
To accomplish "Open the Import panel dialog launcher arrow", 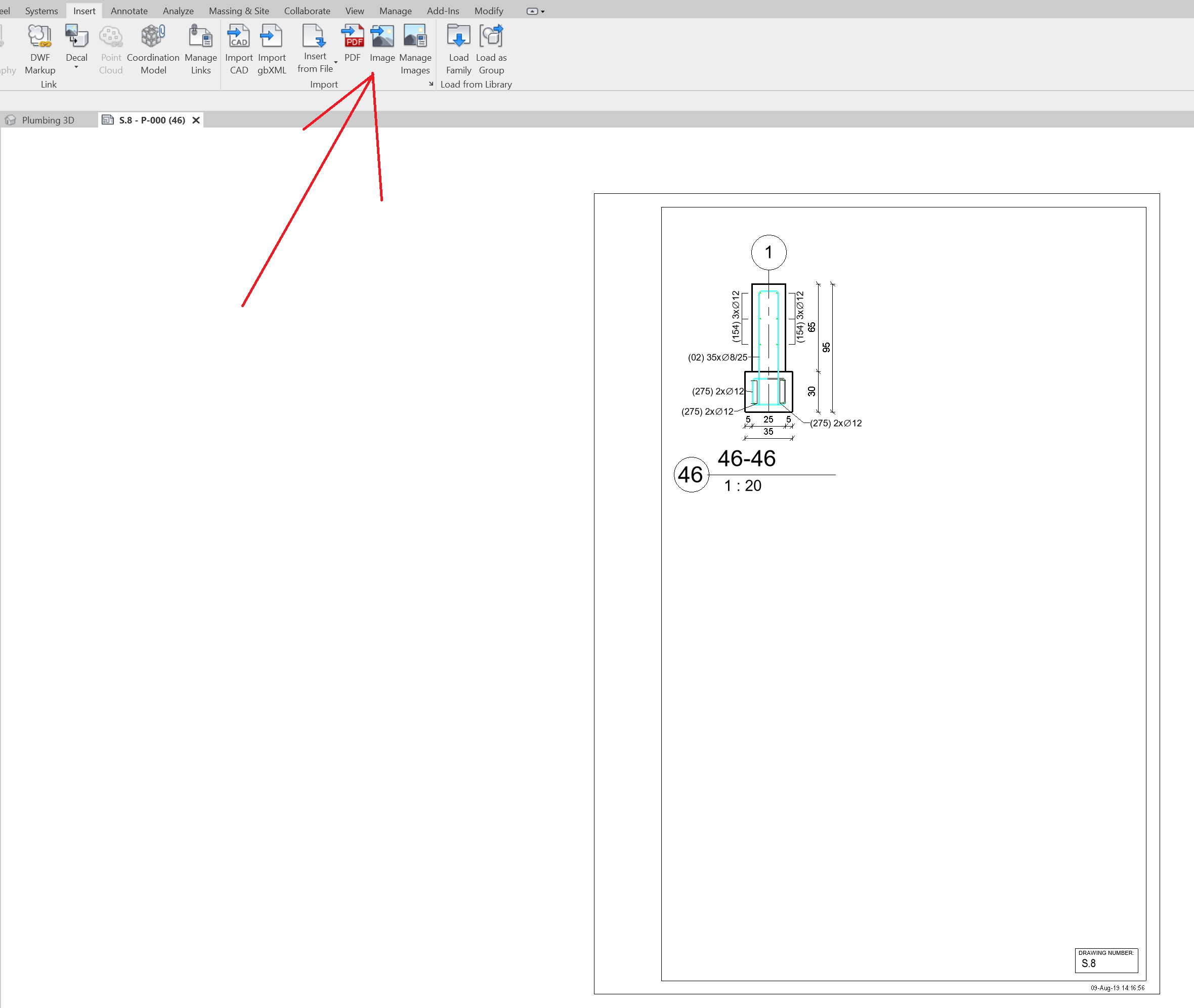I will (430, 83).
